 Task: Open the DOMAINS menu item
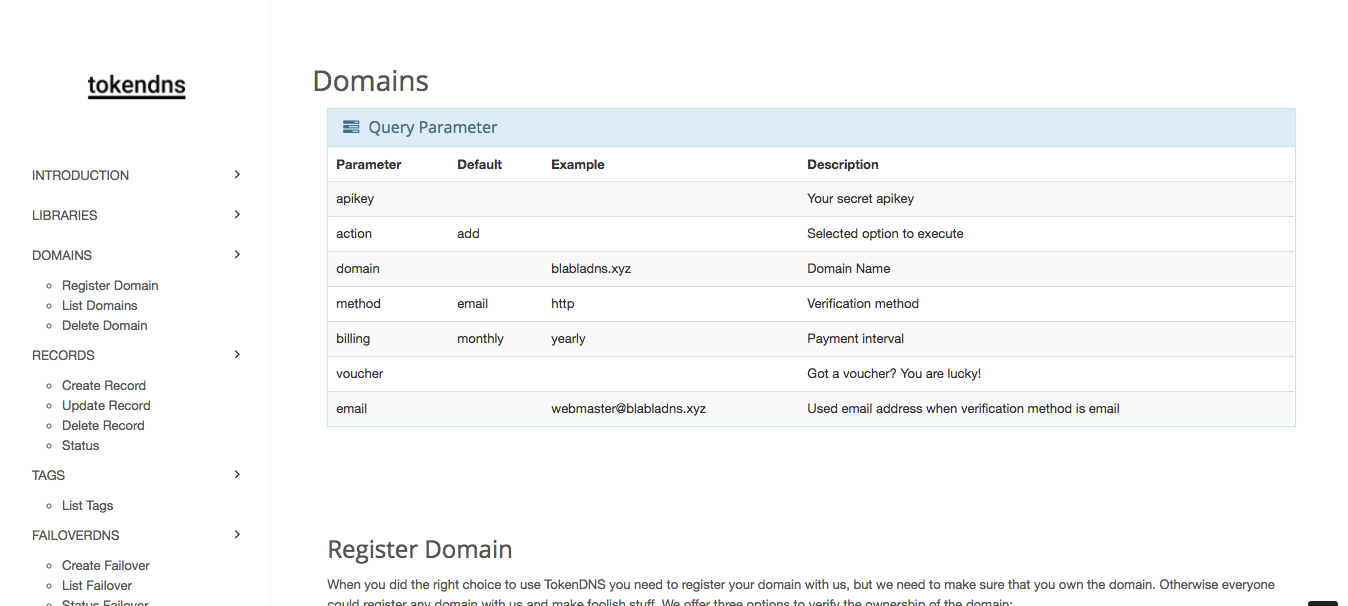[x=62, y=255]
